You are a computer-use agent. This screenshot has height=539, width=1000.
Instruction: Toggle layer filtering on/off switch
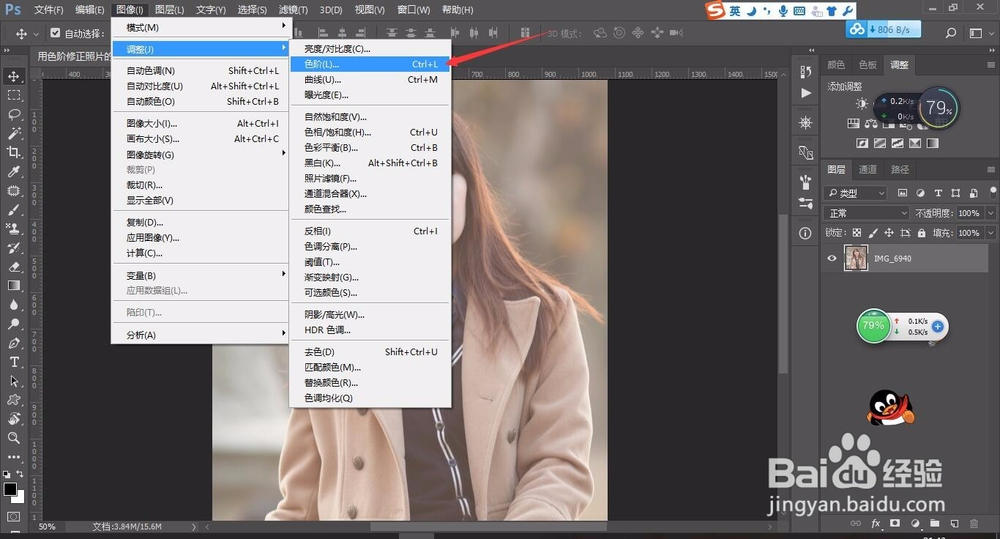992,191
